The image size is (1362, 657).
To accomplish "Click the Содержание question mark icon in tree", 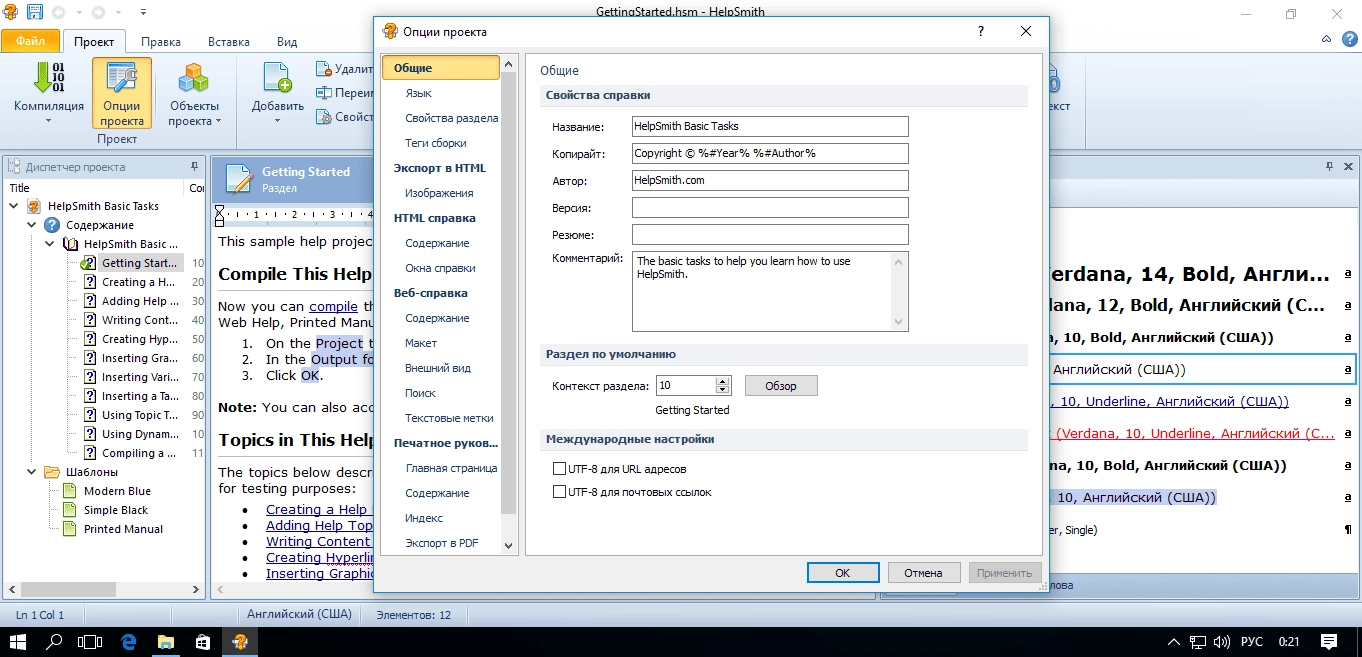I will 52,225.
